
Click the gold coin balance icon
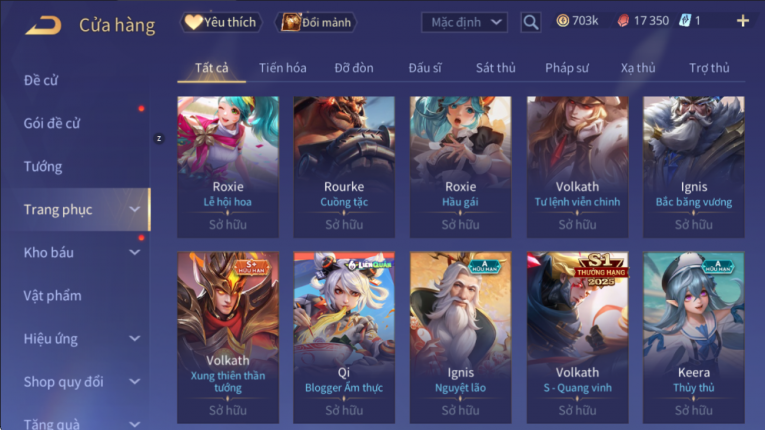coord(563,20)
